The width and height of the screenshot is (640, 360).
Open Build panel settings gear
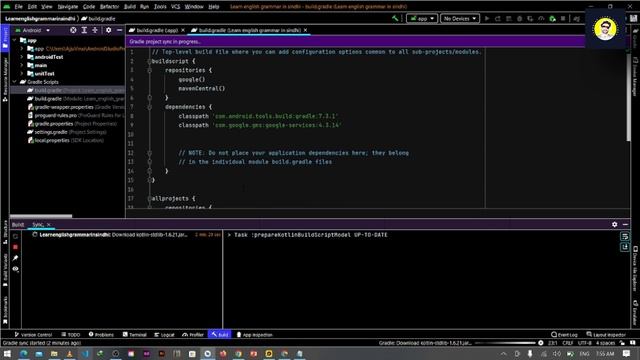point(615,224)
